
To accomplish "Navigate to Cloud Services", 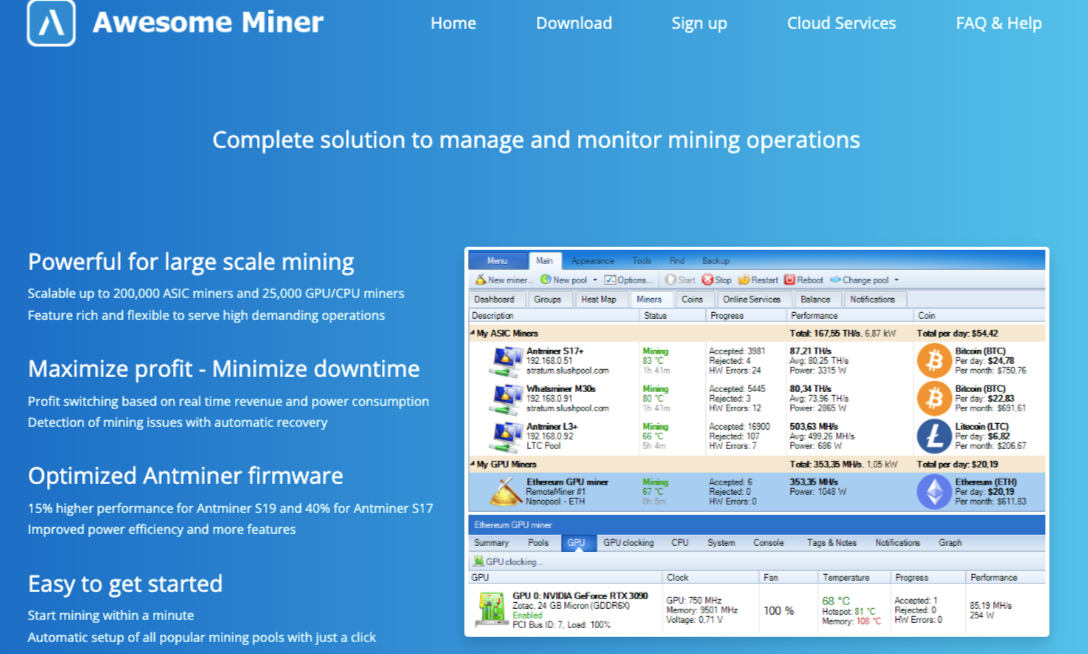I will (841, 23).
